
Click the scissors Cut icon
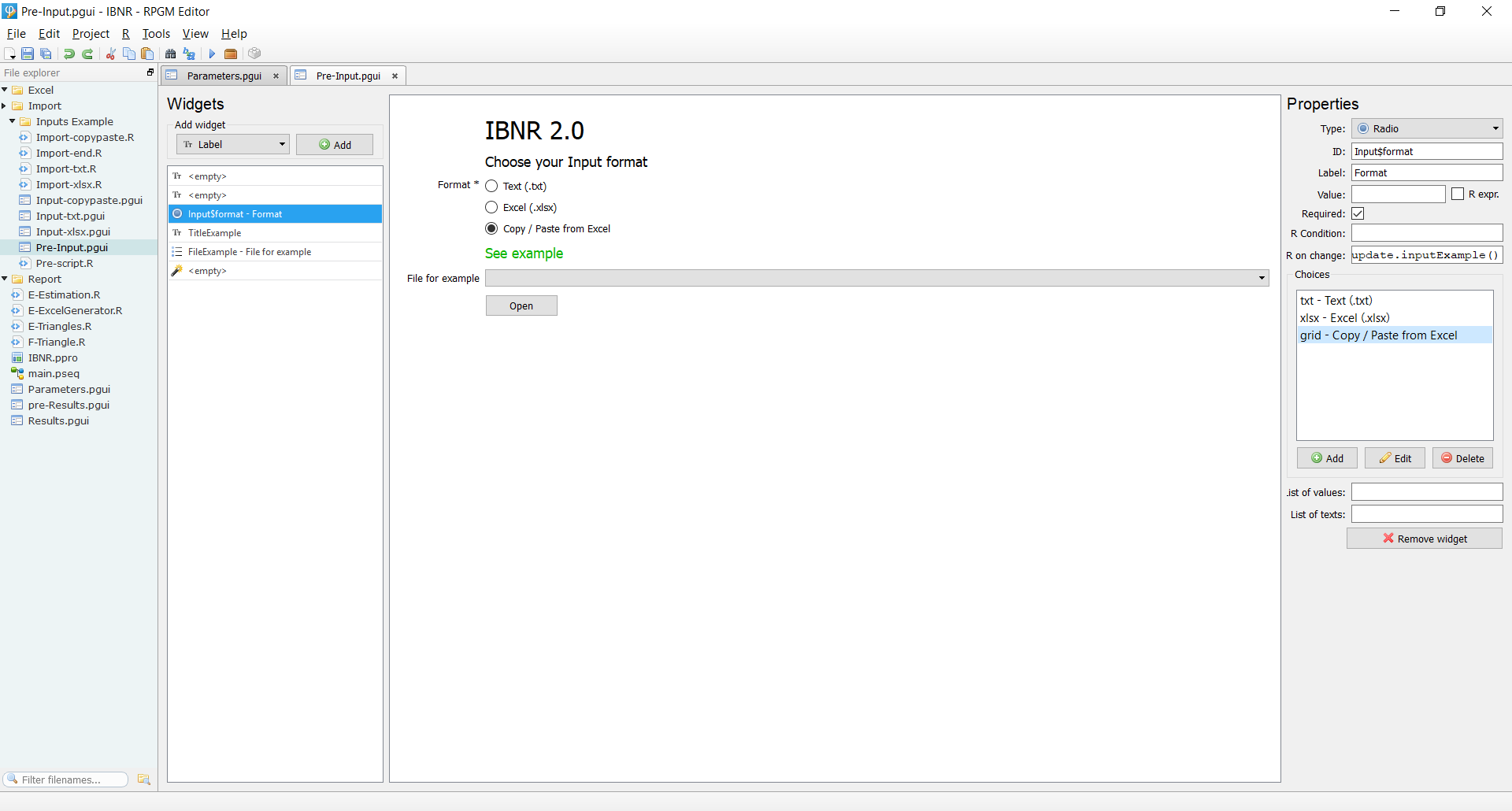click(x=111, y=54)
